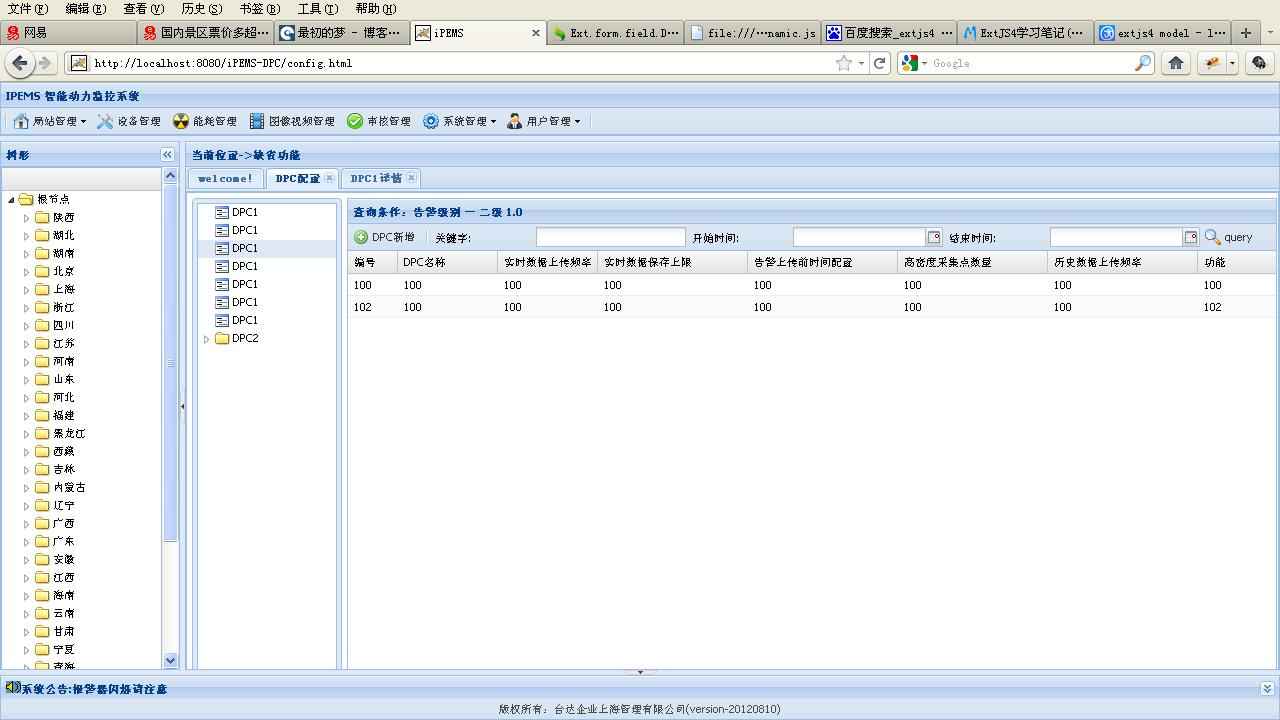This screenshot has height=720, width=1280.
Task: Click the 设备管理 wrench icon
Action: tap(105, 121)
